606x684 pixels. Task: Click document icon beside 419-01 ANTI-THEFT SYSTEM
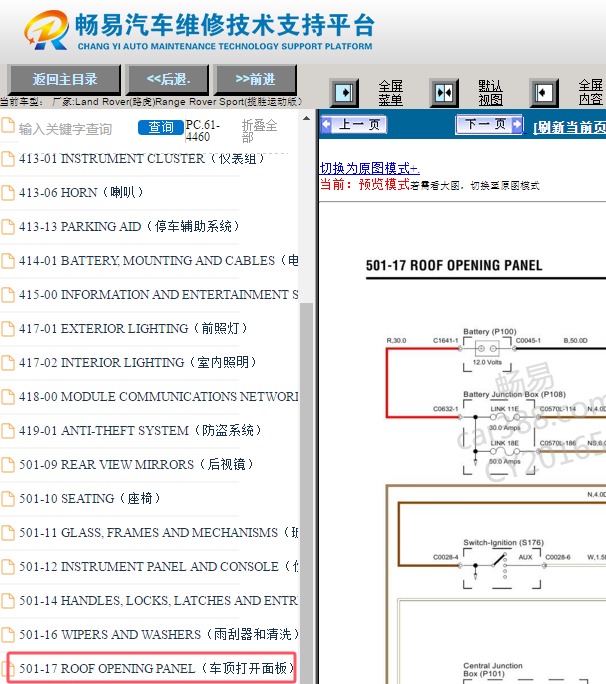coord(7,431)
